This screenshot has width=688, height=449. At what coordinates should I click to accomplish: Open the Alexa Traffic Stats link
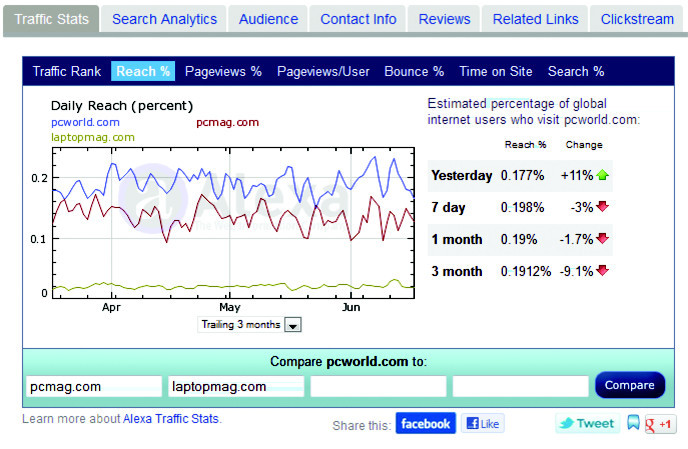pos(171,419)
